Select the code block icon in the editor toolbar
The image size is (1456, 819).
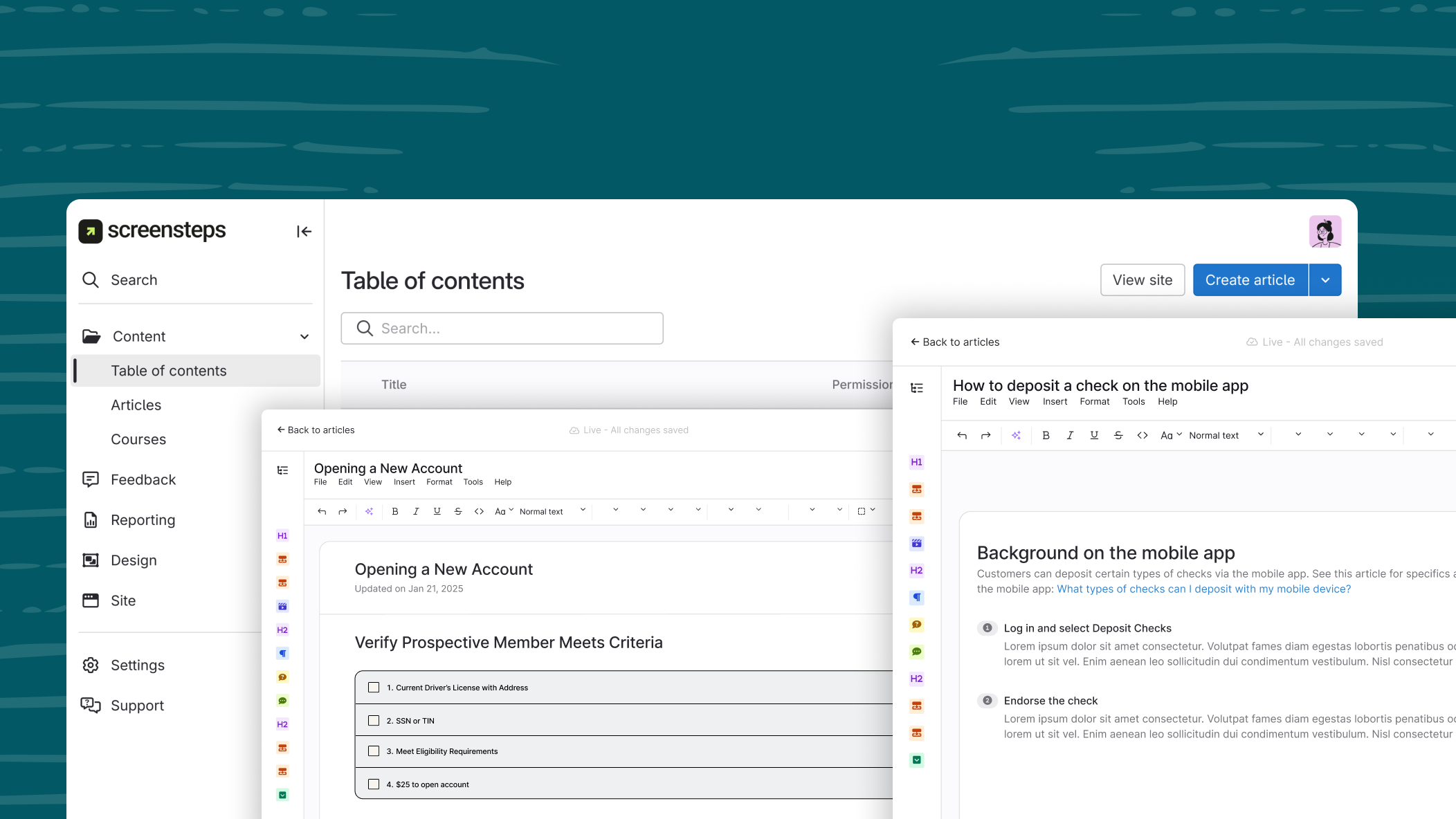coord(1143,435)
